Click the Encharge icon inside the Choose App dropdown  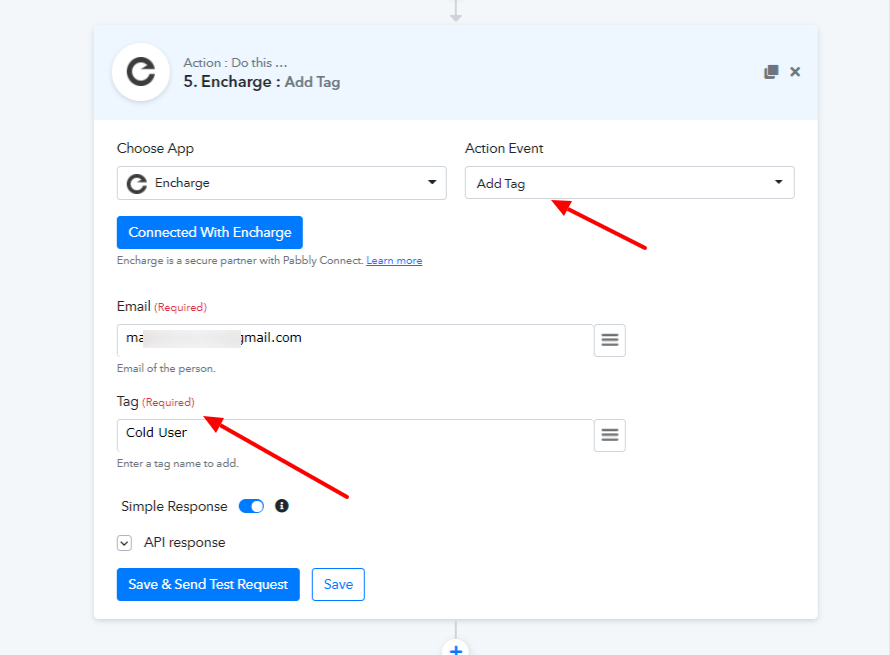tap(137, 183)
